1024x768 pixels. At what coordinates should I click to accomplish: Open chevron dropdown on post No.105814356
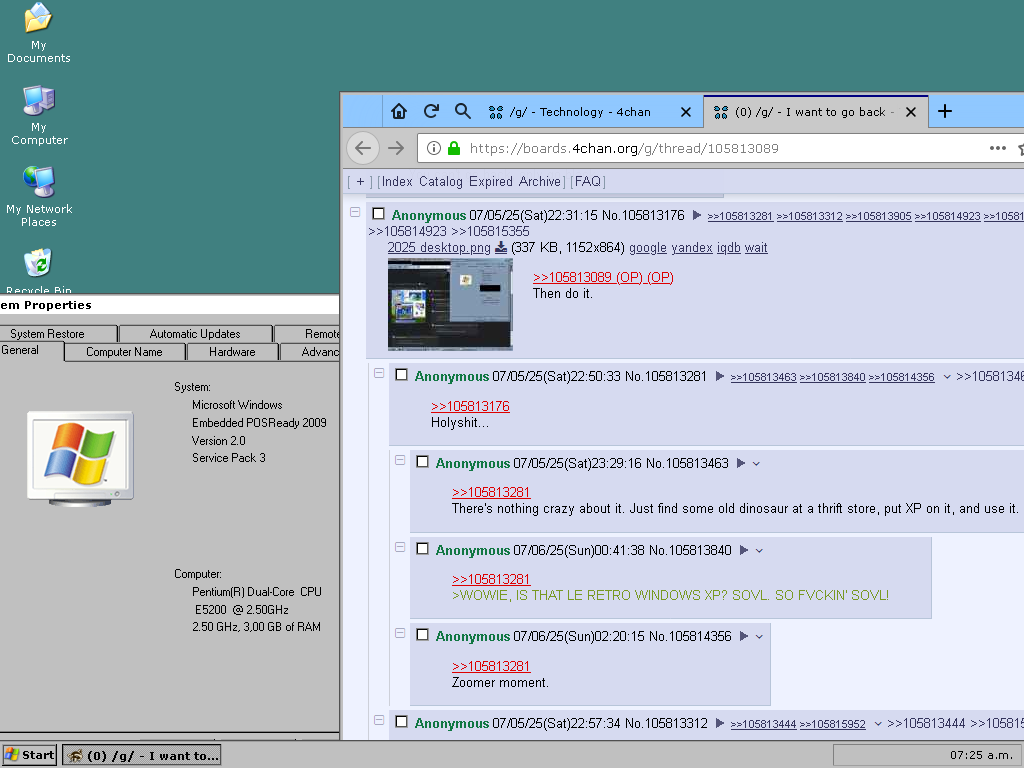coord(760,637)
